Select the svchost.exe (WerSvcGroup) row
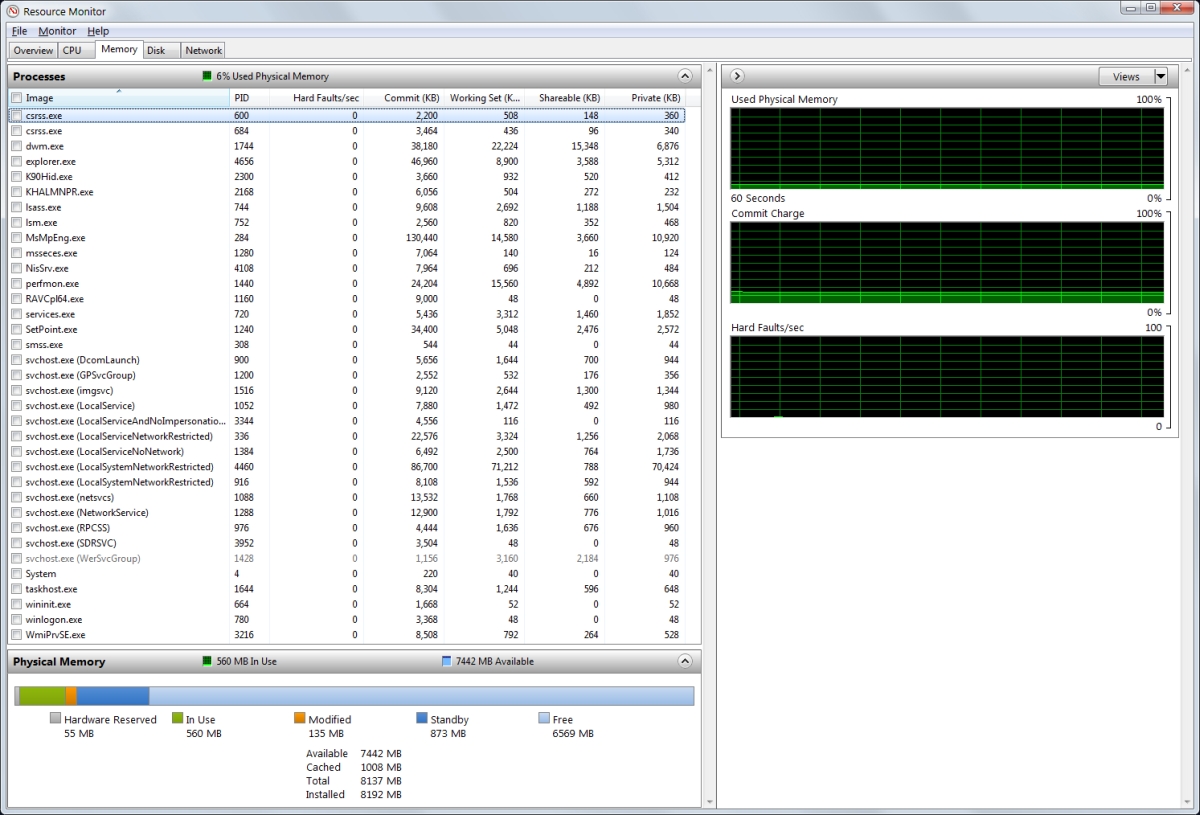1200x815 pixels. 347,558
